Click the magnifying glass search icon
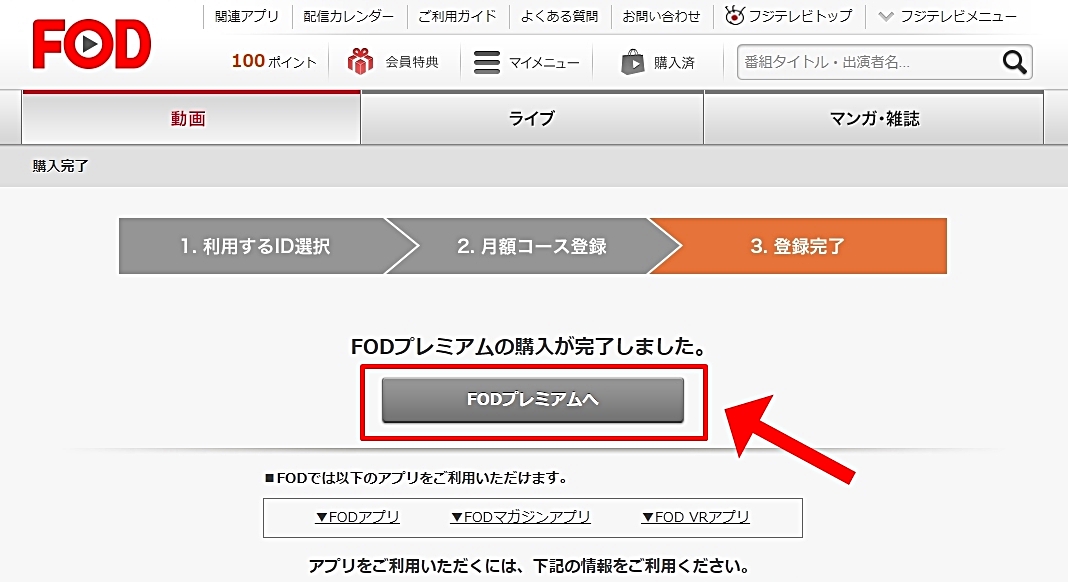Viewport: 1068px width, 582px height. pos(1014,62)
